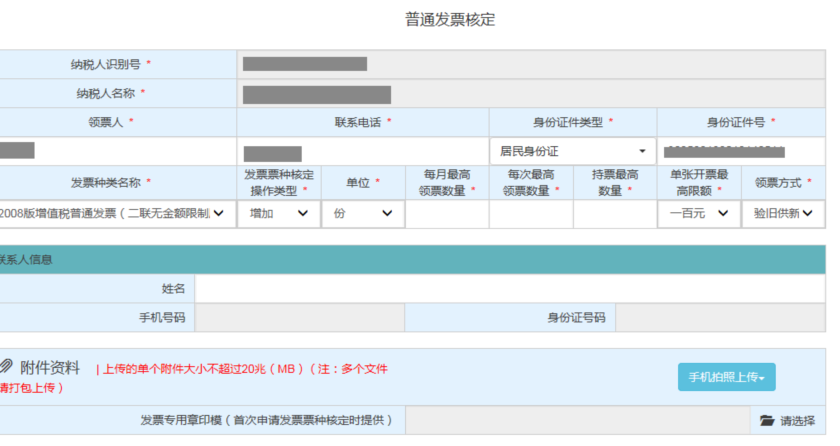Click the 每月最高领票数量 input field
This screenshot has width=840, height=446.
pyautogui.click(x=446, y=213)
